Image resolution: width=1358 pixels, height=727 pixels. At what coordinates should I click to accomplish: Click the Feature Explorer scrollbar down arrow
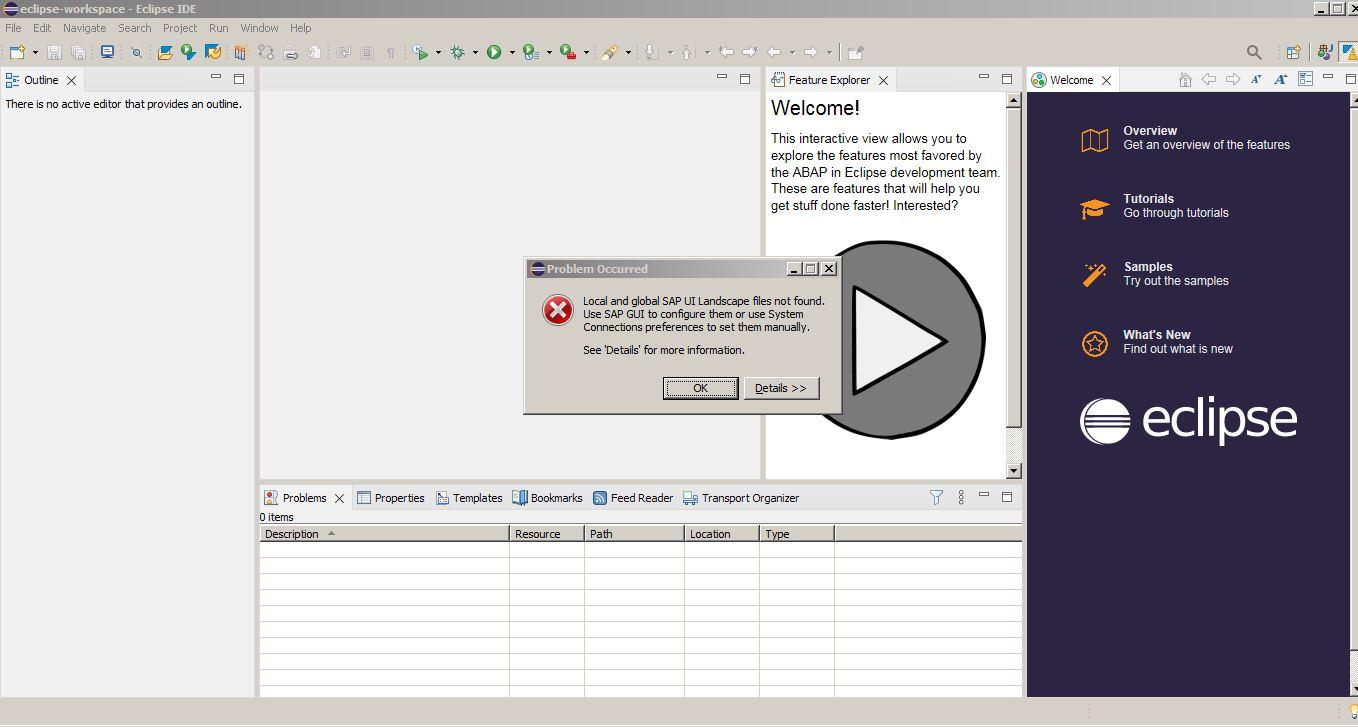(x=1014, y=471)
